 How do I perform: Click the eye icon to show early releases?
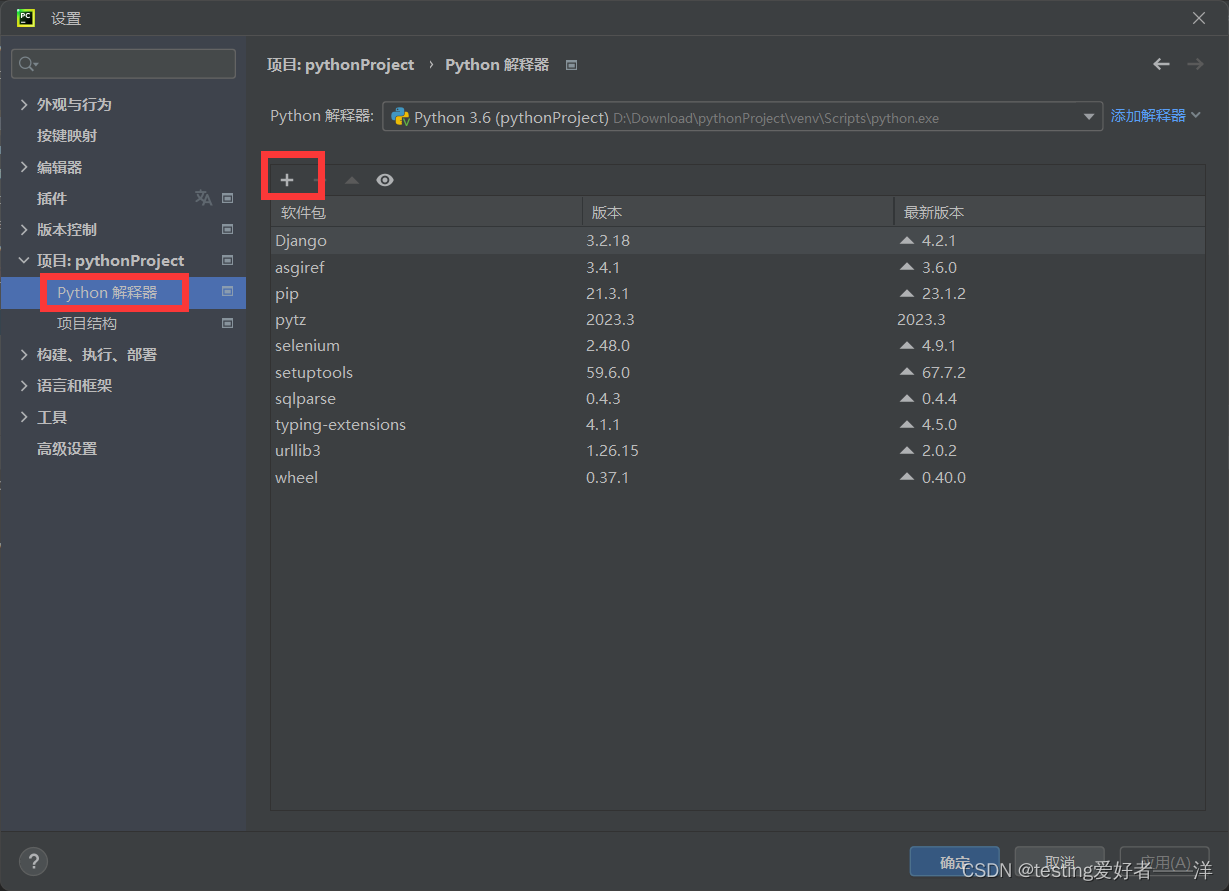(x=385, y=179)
